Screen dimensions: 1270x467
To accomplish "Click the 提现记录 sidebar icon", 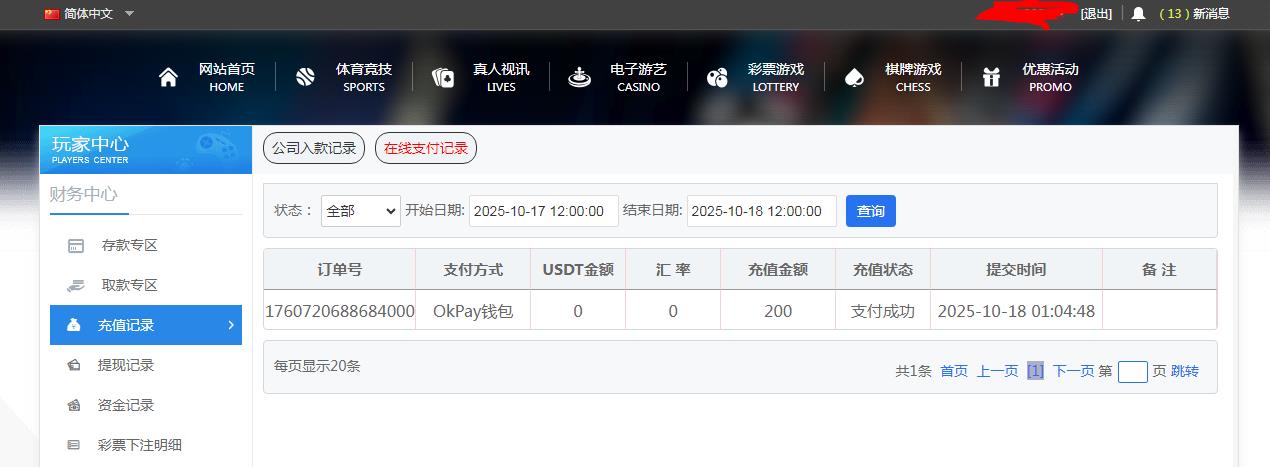I will (x=75, y=366).
